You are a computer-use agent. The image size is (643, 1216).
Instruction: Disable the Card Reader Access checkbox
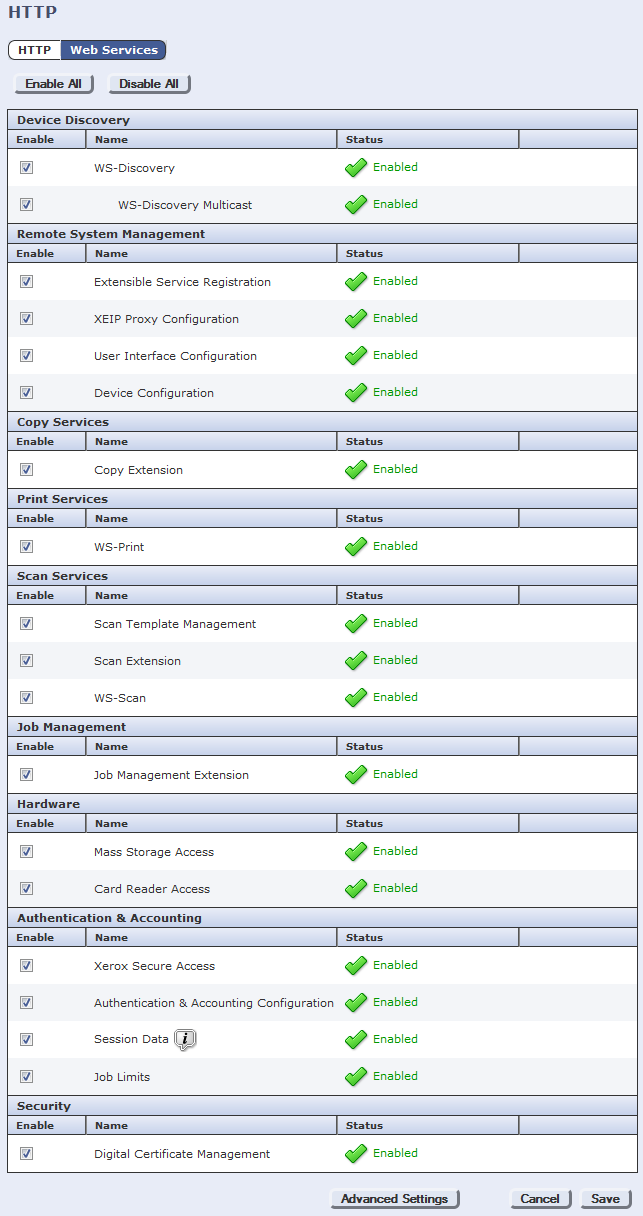27,889
